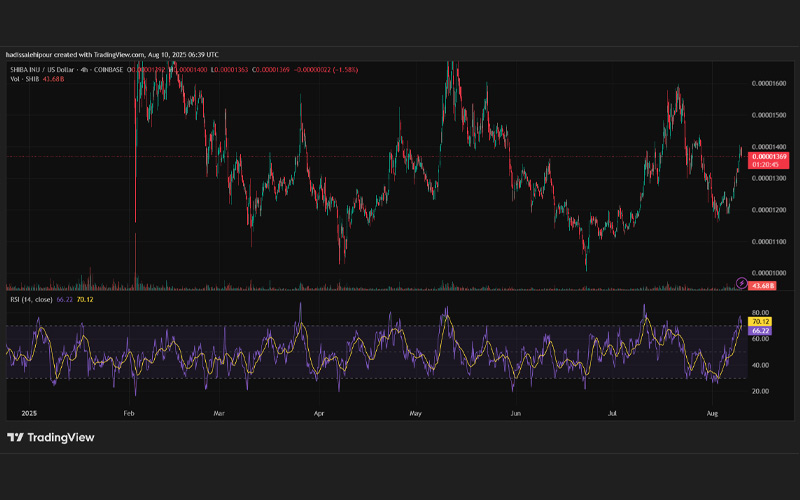
Task: Click the change value −0.00000022 (−1.58%)
Action: point(326,69)
